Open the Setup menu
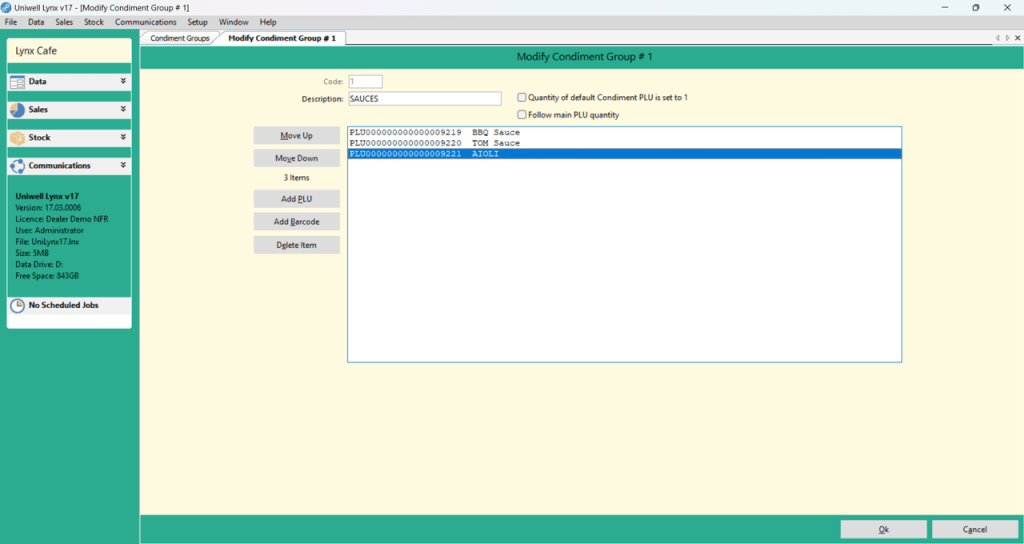 197,22
